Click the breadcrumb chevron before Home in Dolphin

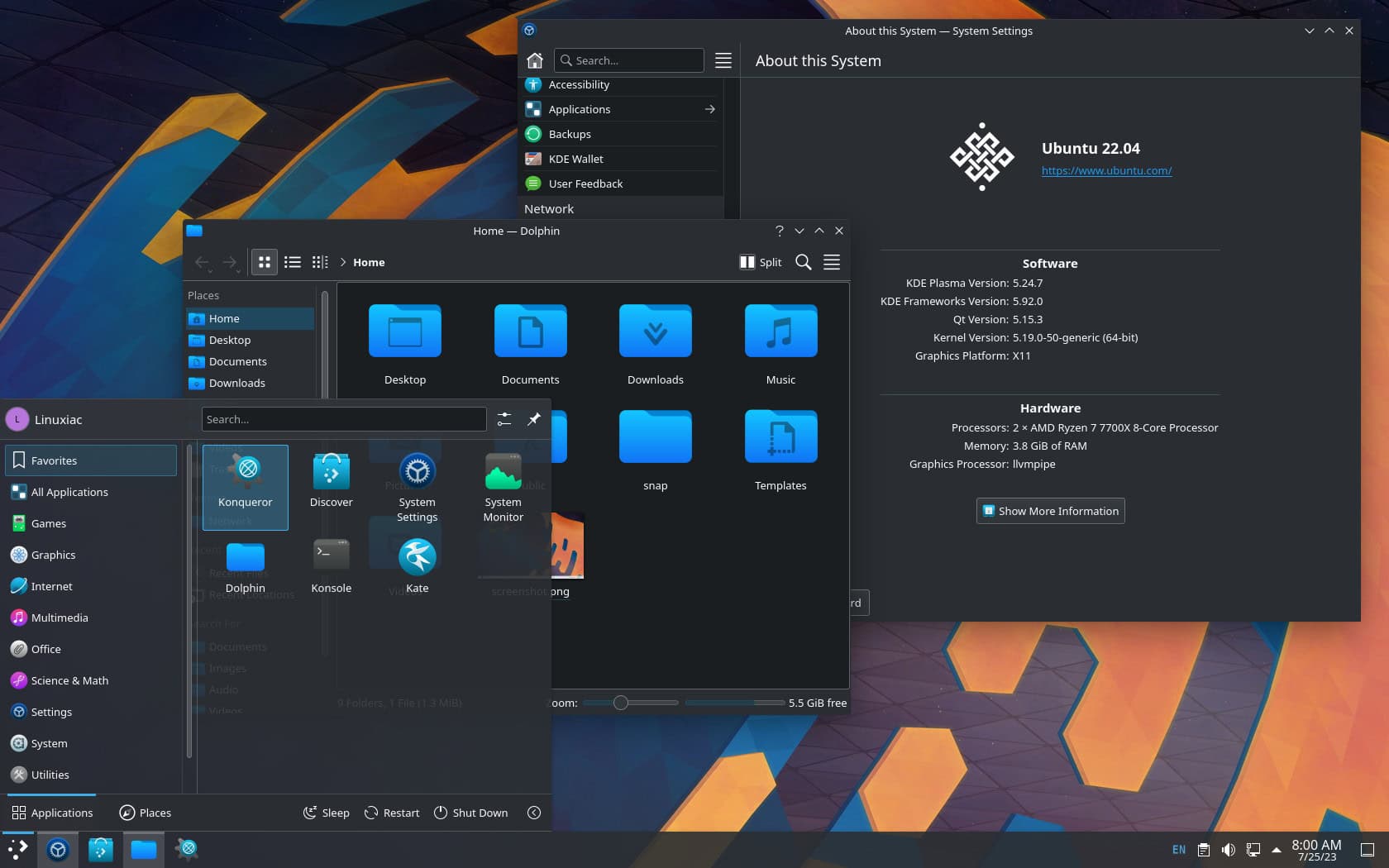[x=342, y=262]
